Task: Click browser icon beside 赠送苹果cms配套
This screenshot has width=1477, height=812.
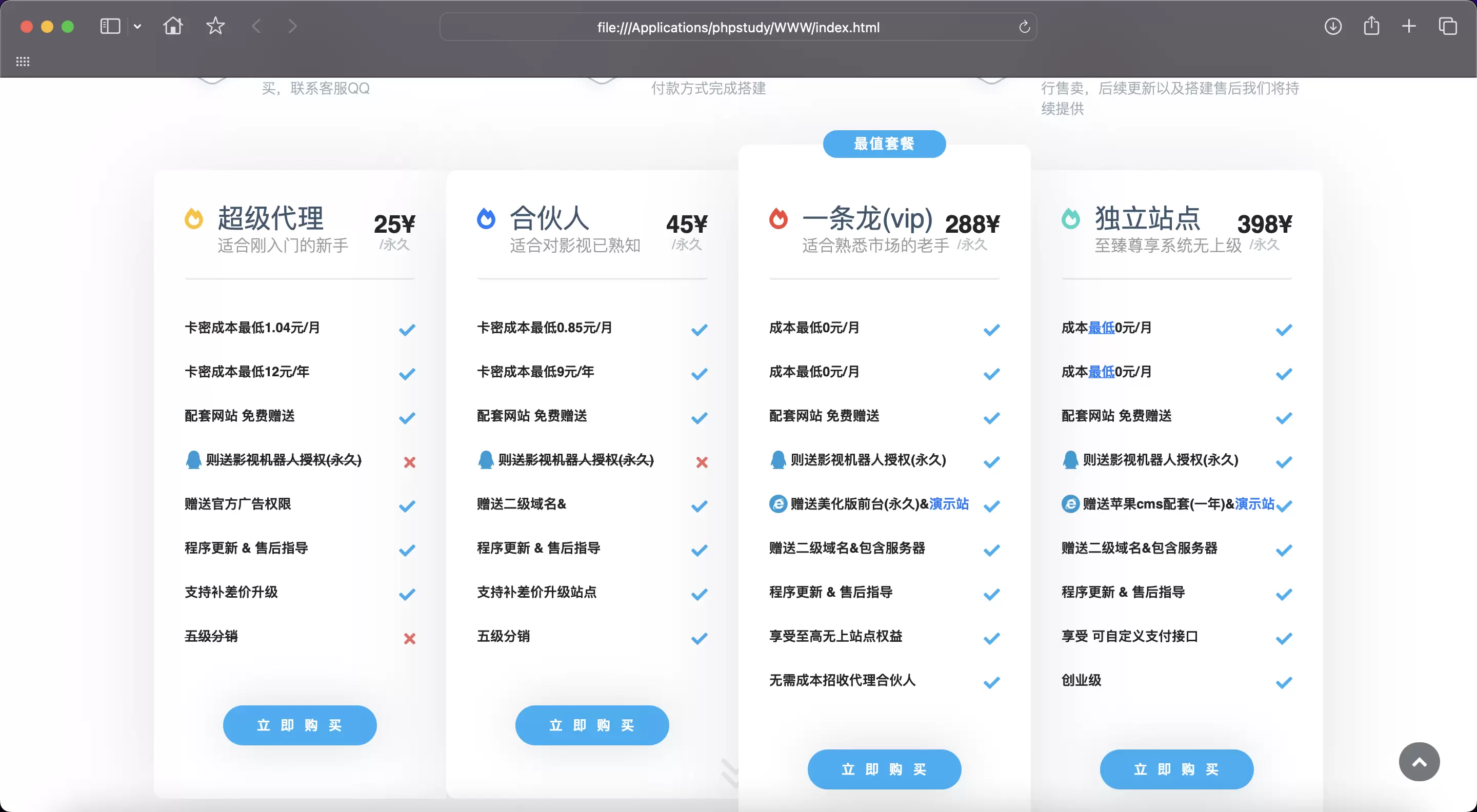Action: (1070, 504)
